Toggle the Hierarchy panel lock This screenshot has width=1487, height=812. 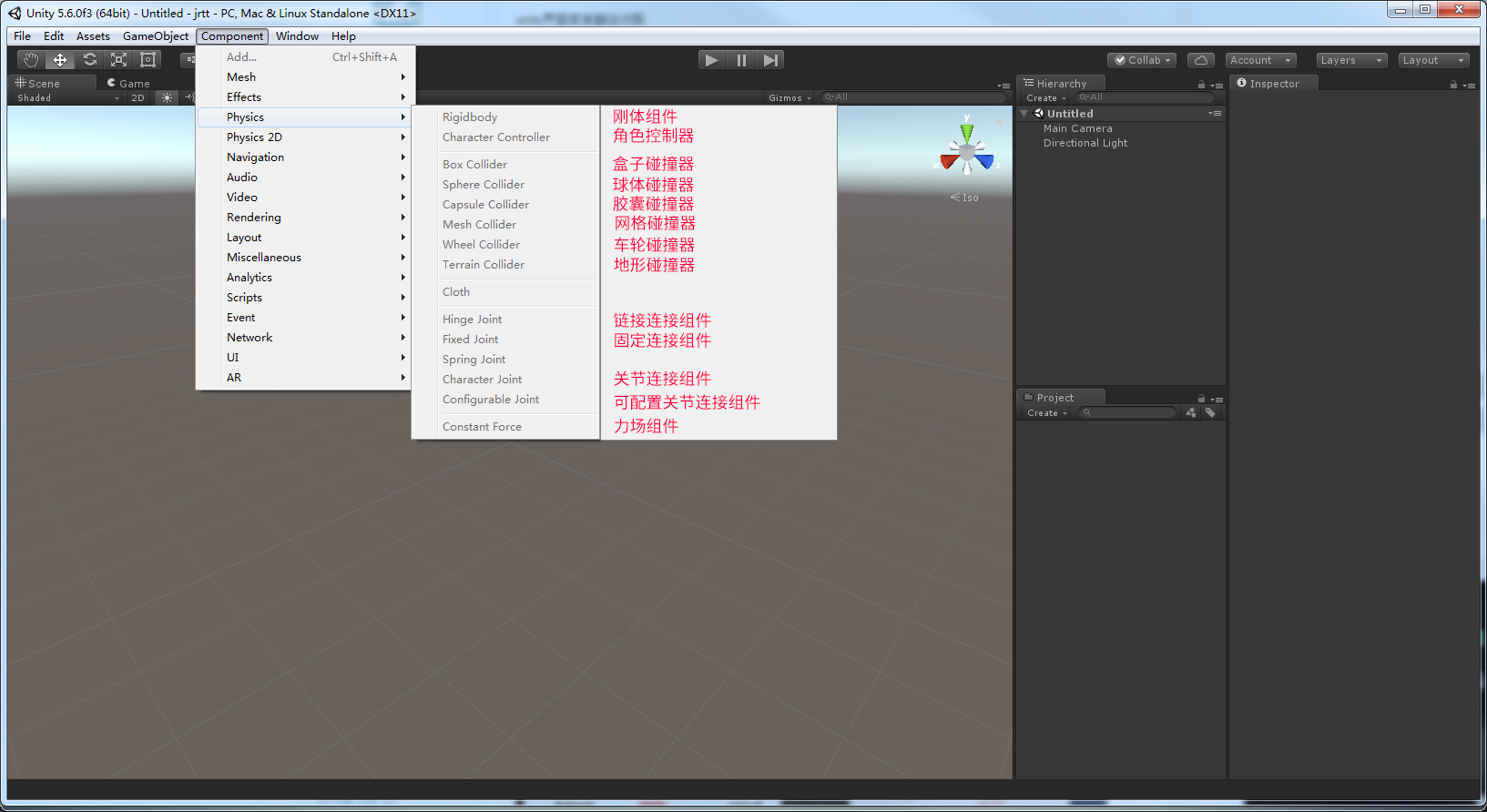(1201, 85)
